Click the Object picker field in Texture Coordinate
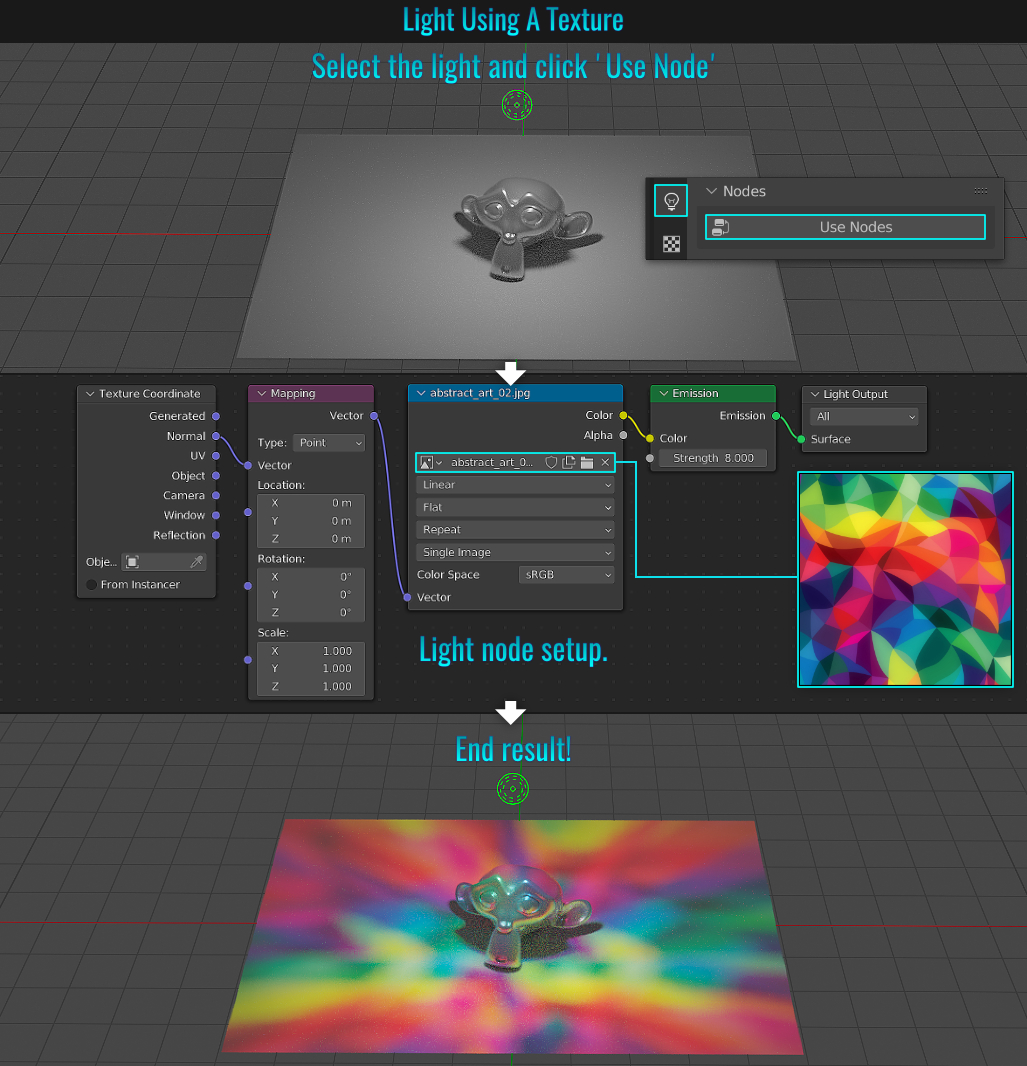The width and height of the screenshot is (1027, 1066). click(163, 562)
